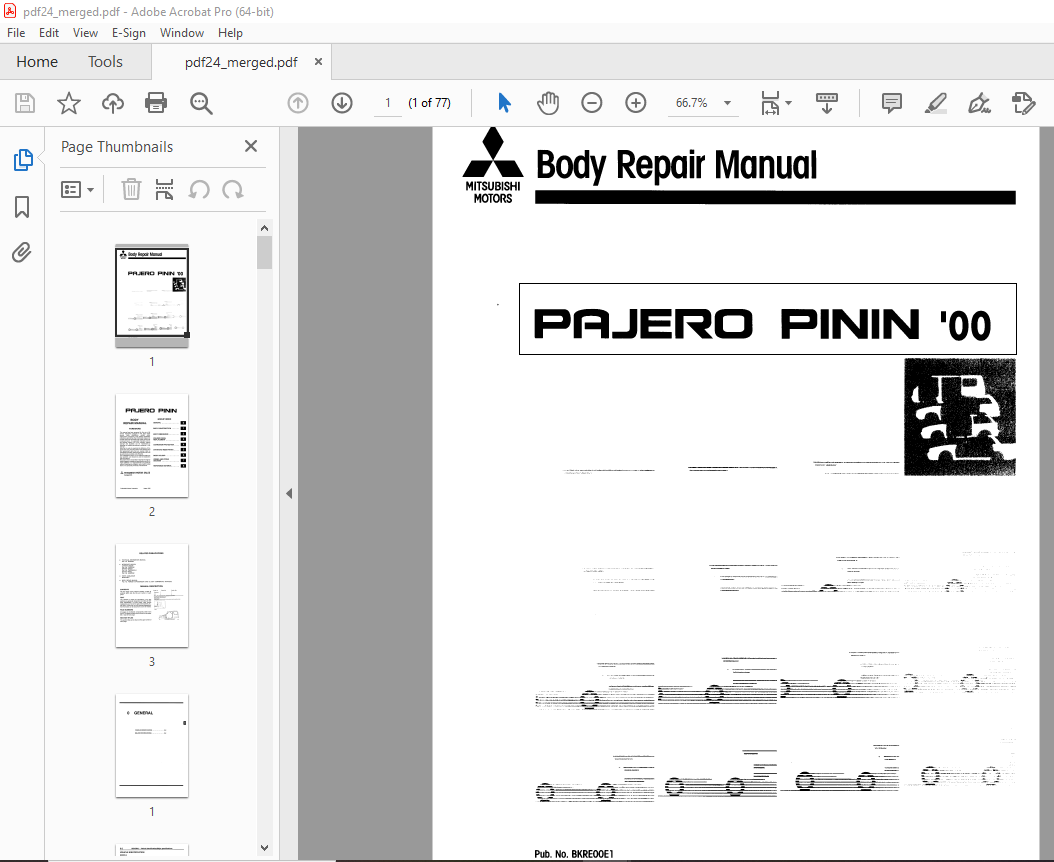Click the cloud upload icon
This screenshot has height=862, width=1054.
[113, 103]
